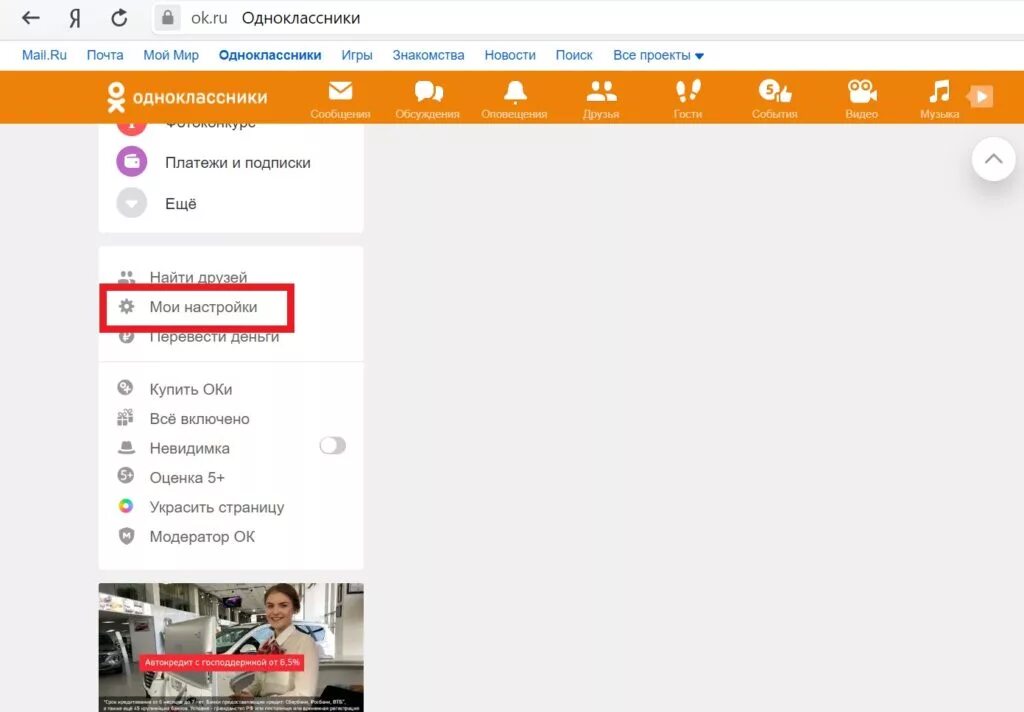Expand the Все проекты dropdown
Screen dimensions: 1024x712
click(x=658, y=55)
